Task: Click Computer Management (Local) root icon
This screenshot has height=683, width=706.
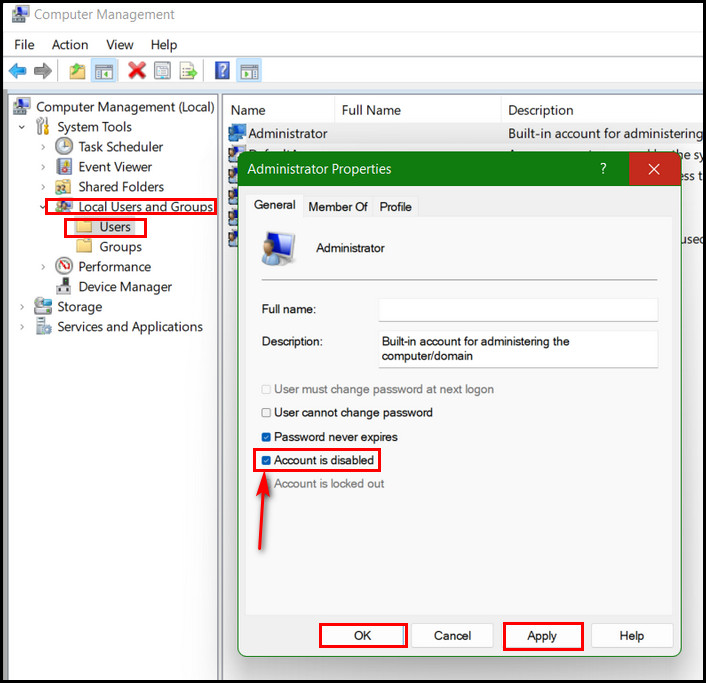Action: 22,106
